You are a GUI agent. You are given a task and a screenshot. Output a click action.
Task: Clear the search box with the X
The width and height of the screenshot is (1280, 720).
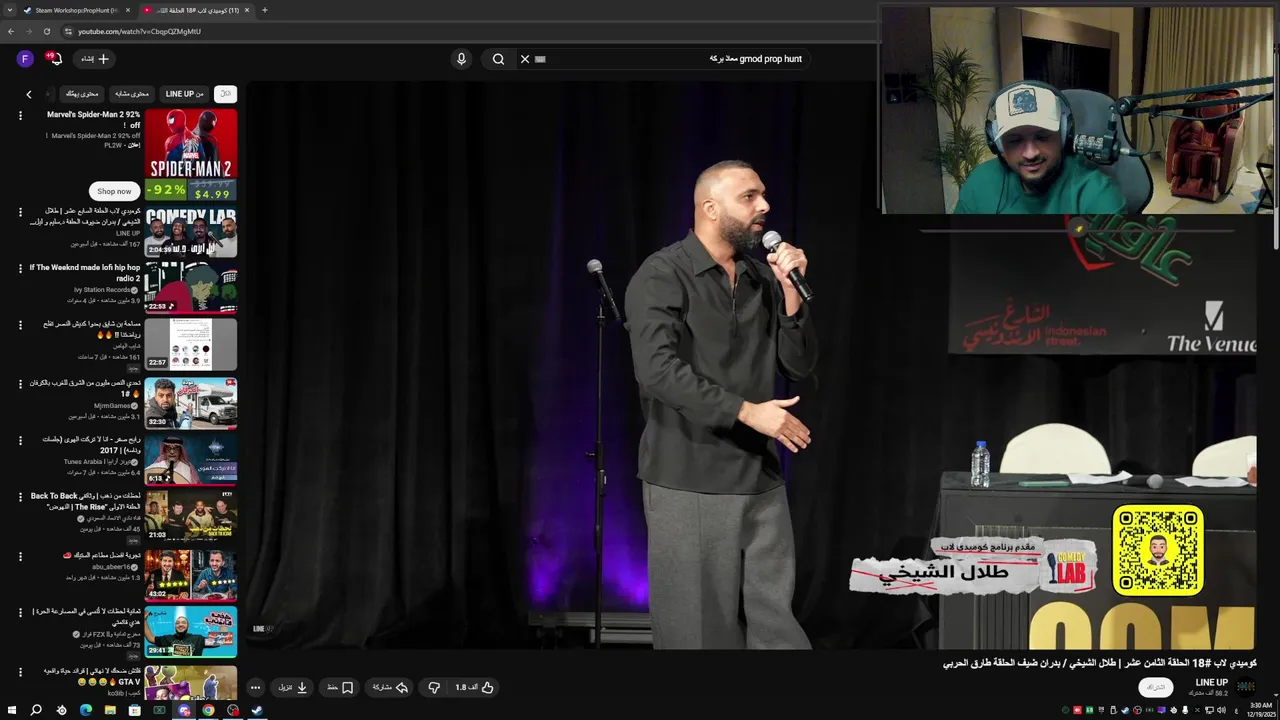click(525, 59)
